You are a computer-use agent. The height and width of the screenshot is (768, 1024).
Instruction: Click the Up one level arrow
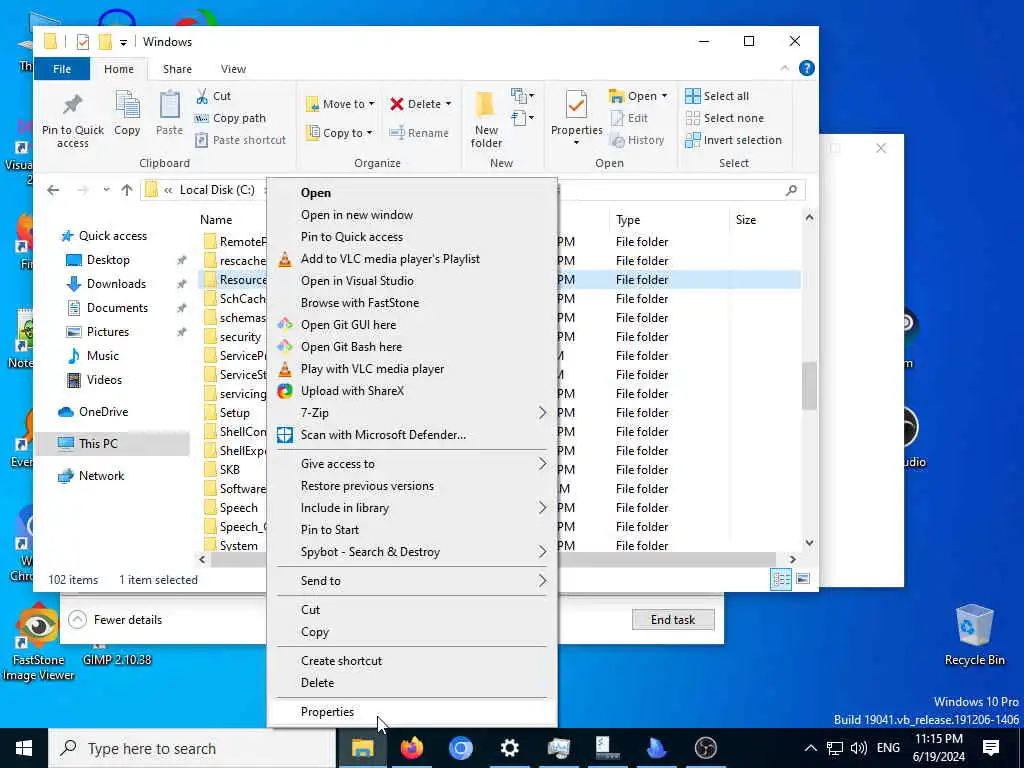pyautogui.click(x=127, y=190)
